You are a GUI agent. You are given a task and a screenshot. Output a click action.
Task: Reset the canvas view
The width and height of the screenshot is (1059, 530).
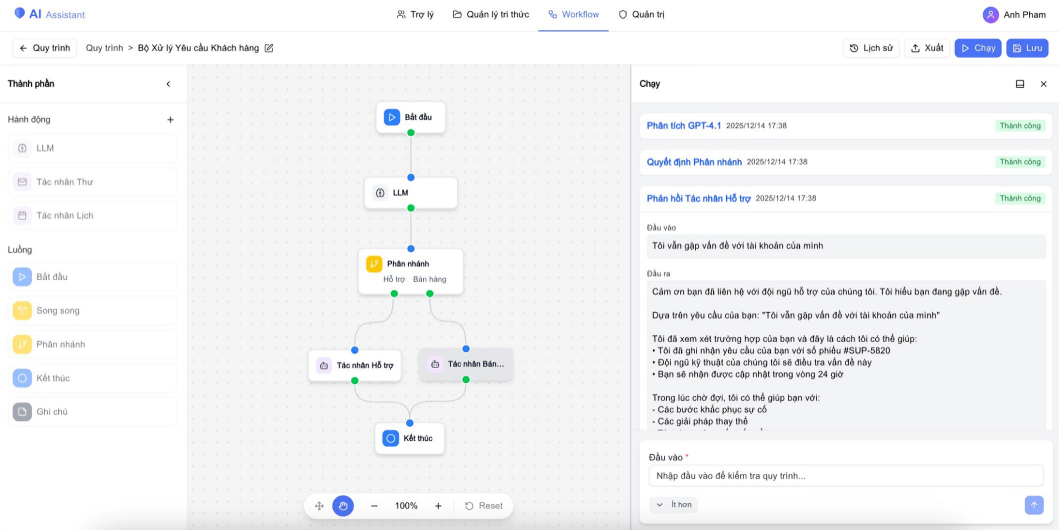pos(484,506)
